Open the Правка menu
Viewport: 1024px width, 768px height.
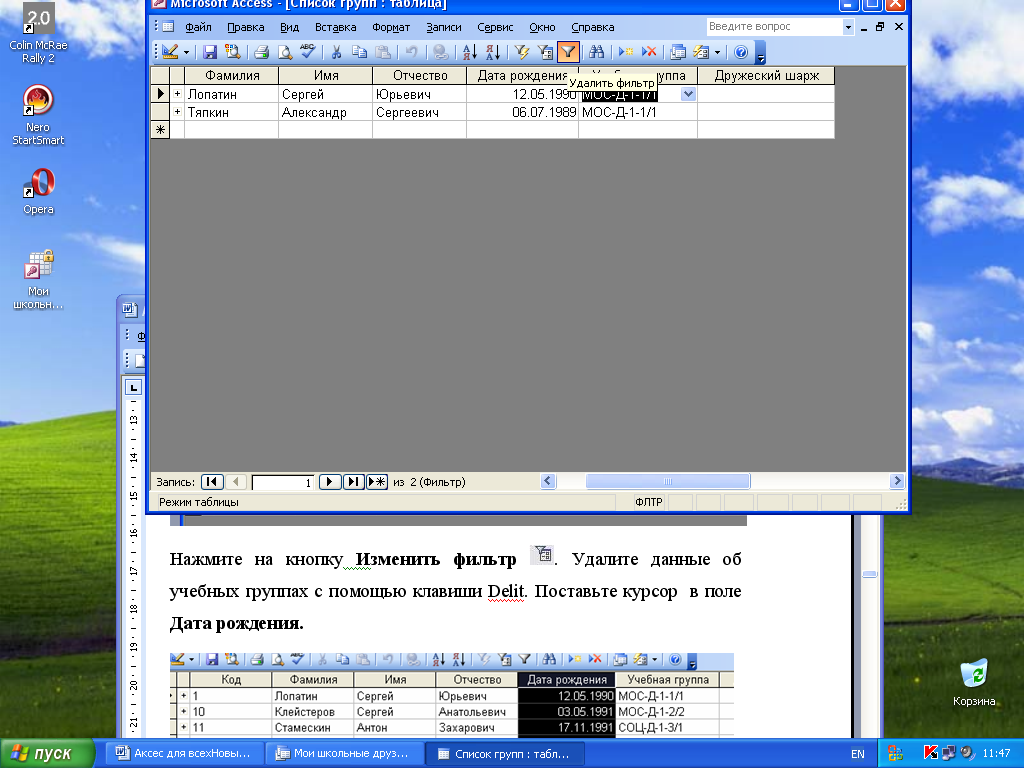click(246, 27)
